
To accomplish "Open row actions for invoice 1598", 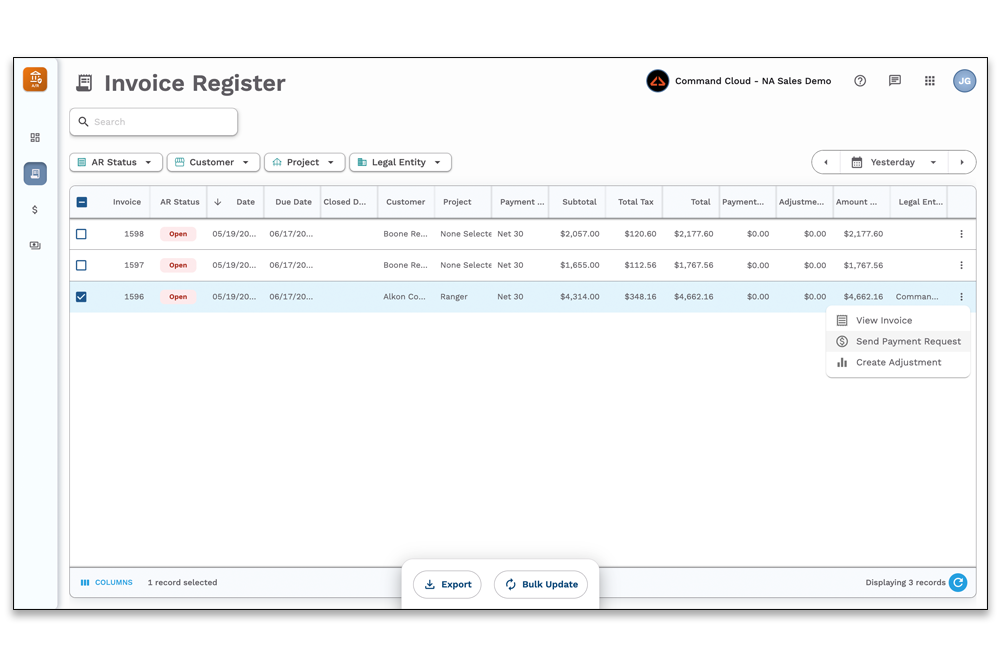I will (961, 234).
